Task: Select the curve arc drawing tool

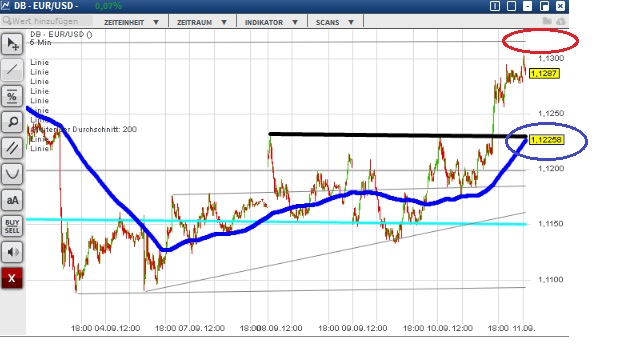Action: [12, 174]
